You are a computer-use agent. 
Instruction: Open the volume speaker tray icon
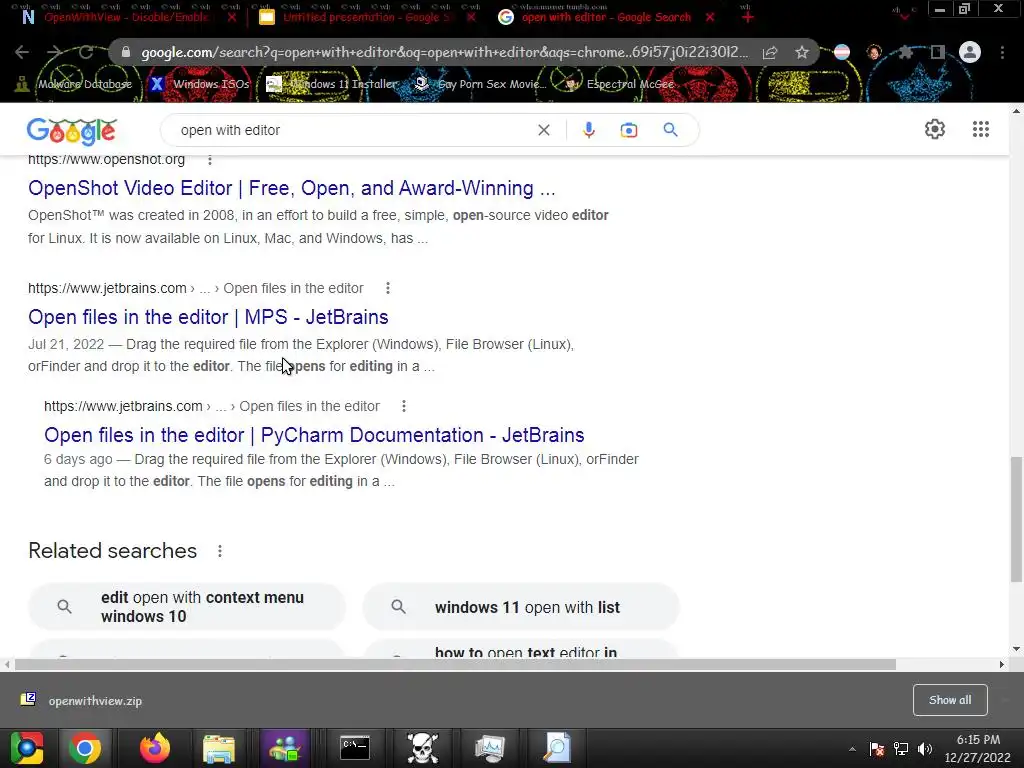pyautogui.click(x=925, y=749)
